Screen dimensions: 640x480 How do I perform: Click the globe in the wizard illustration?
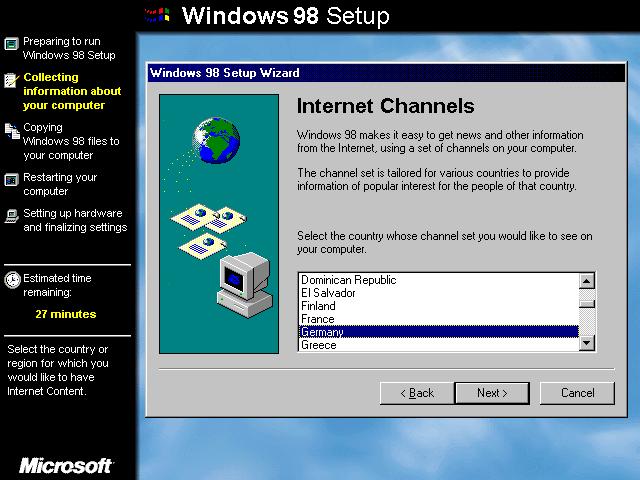tap(216, 140)
